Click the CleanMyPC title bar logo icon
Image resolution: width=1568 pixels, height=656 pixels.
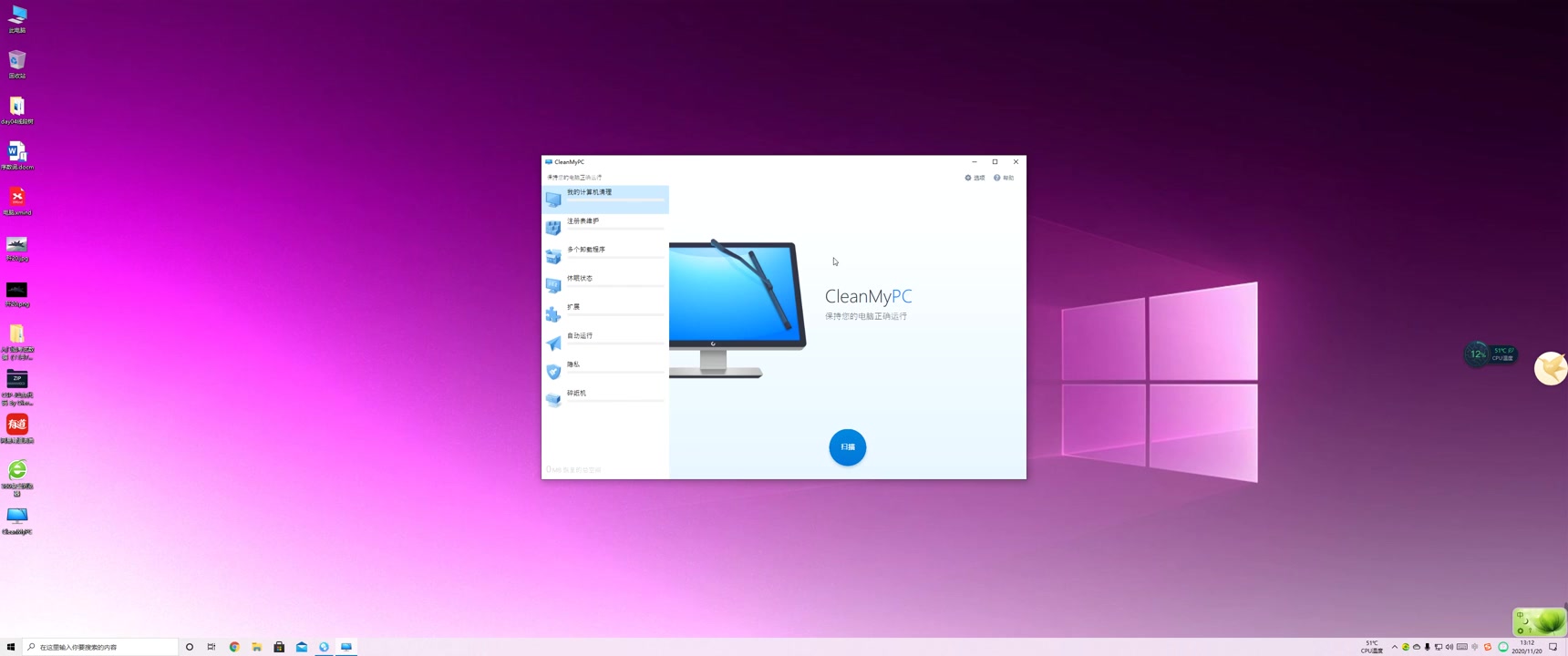[549, 162]
